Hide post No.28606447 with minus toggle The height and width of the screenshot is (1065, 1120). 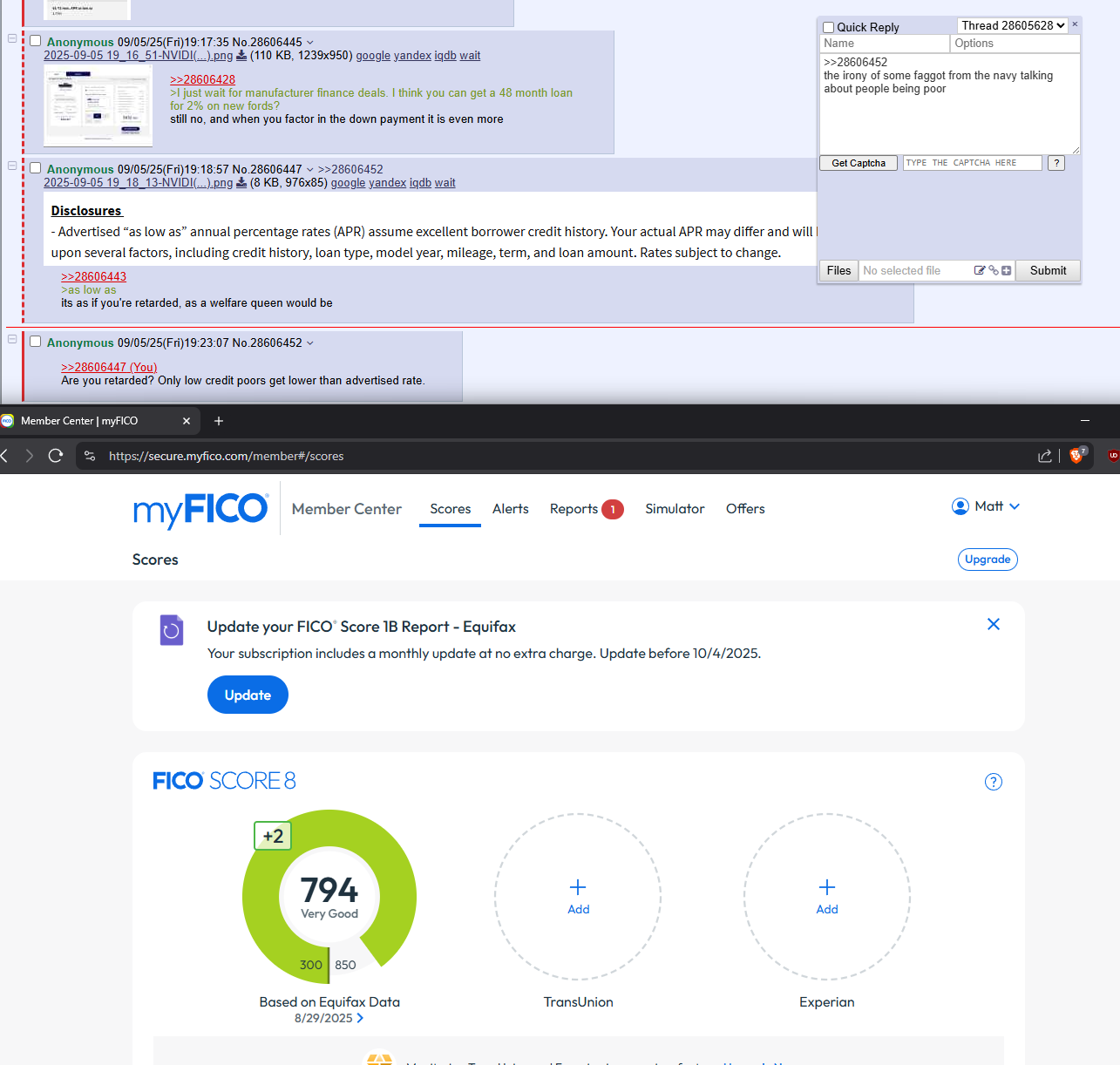point(12,166)
